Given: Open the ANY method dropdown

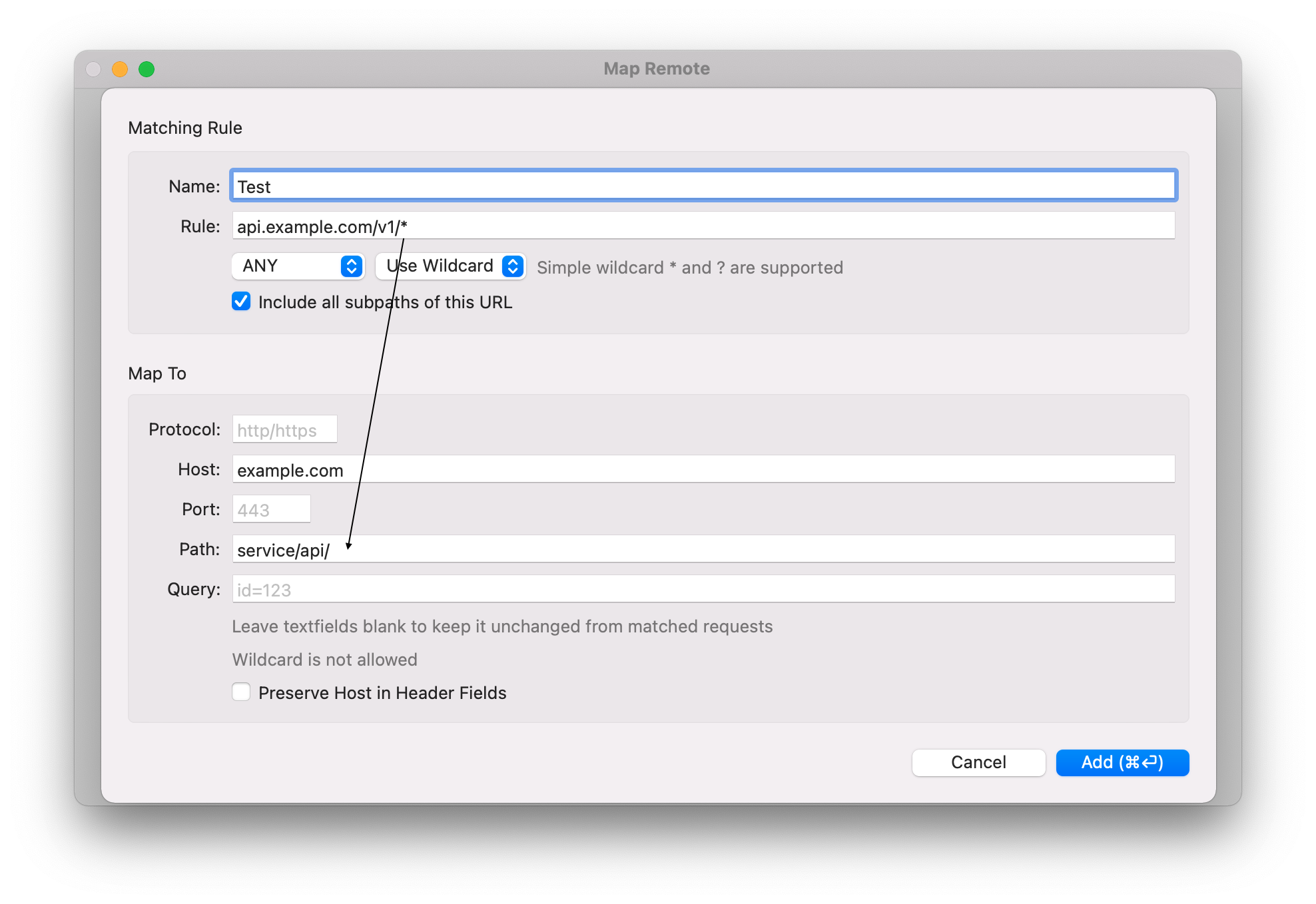Looking at the screenshot, I should coord(298,266).
